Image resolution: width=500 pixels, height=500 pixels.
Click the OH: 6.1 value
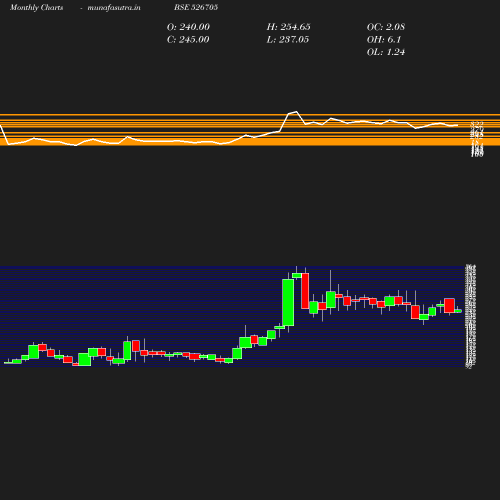coord(384,40)
